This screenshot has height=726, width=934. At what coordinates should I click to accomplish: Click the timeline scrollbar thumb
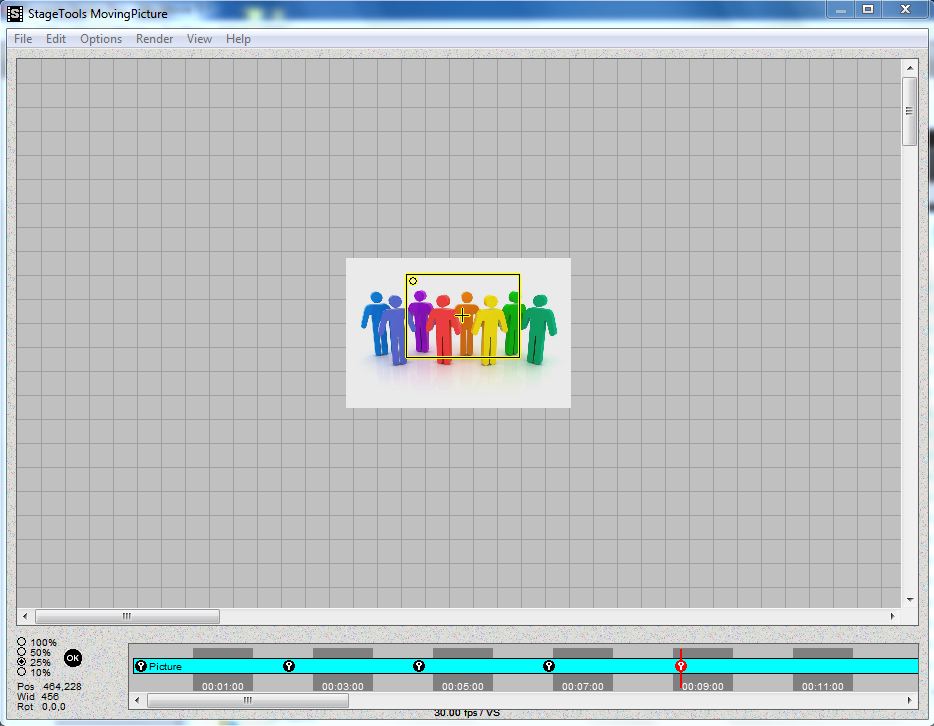click(x=248, y=700)
